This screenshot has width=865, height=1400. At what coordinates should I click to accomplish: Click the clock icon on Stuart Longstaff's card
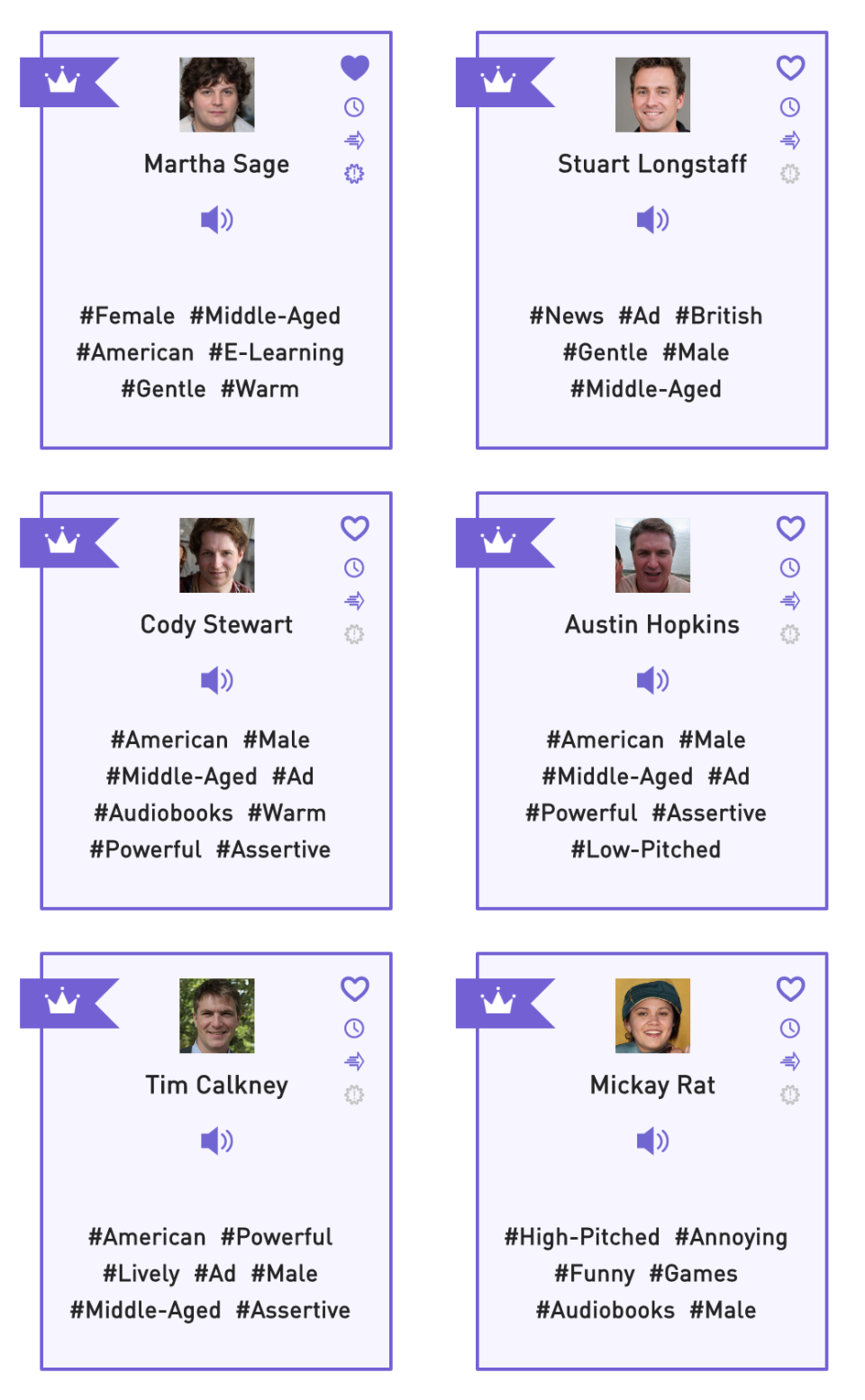click(x=790, y=107)
